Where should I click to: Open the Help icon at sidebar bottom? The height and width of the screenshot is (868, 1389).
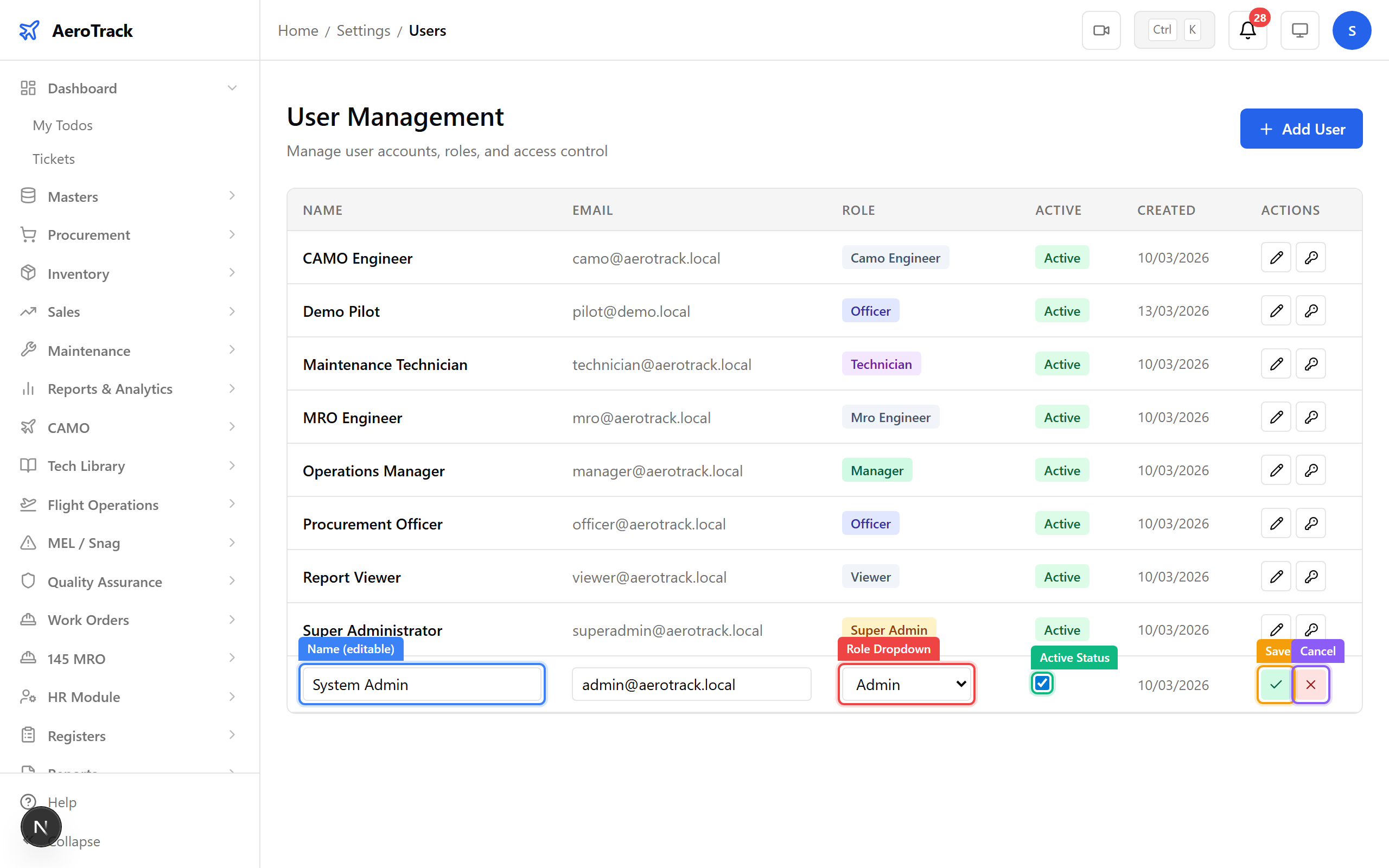[29, 802]
